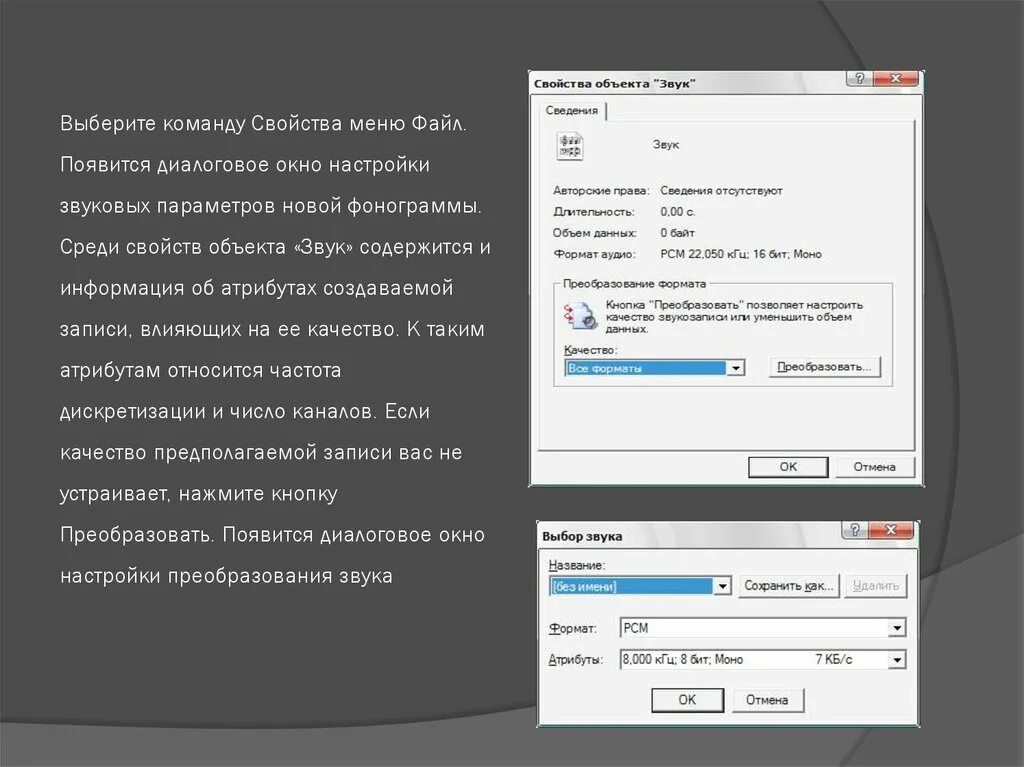Click help button in Свойства объекта window

(859, 78)
